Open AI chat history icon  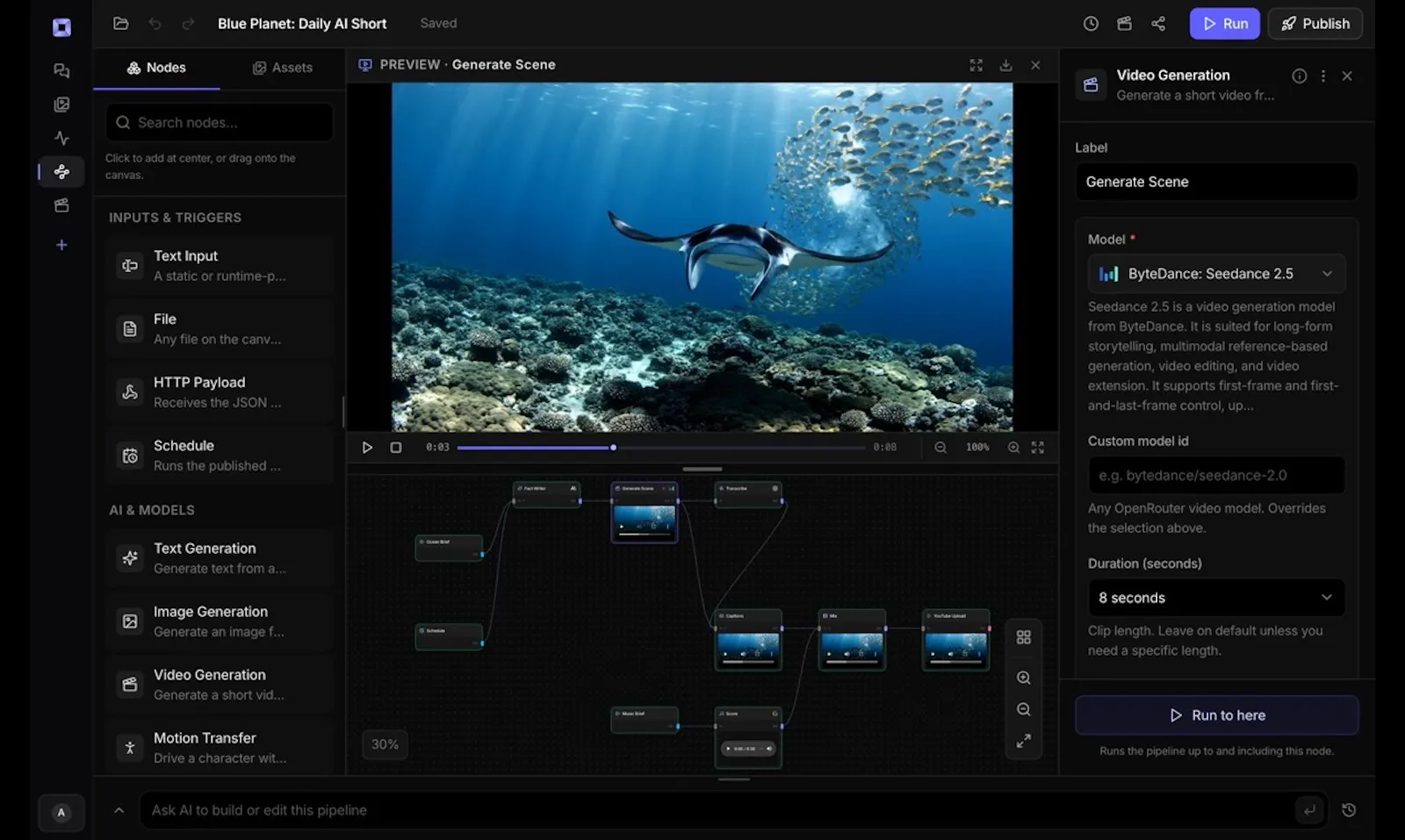[x=1349, y=810]
